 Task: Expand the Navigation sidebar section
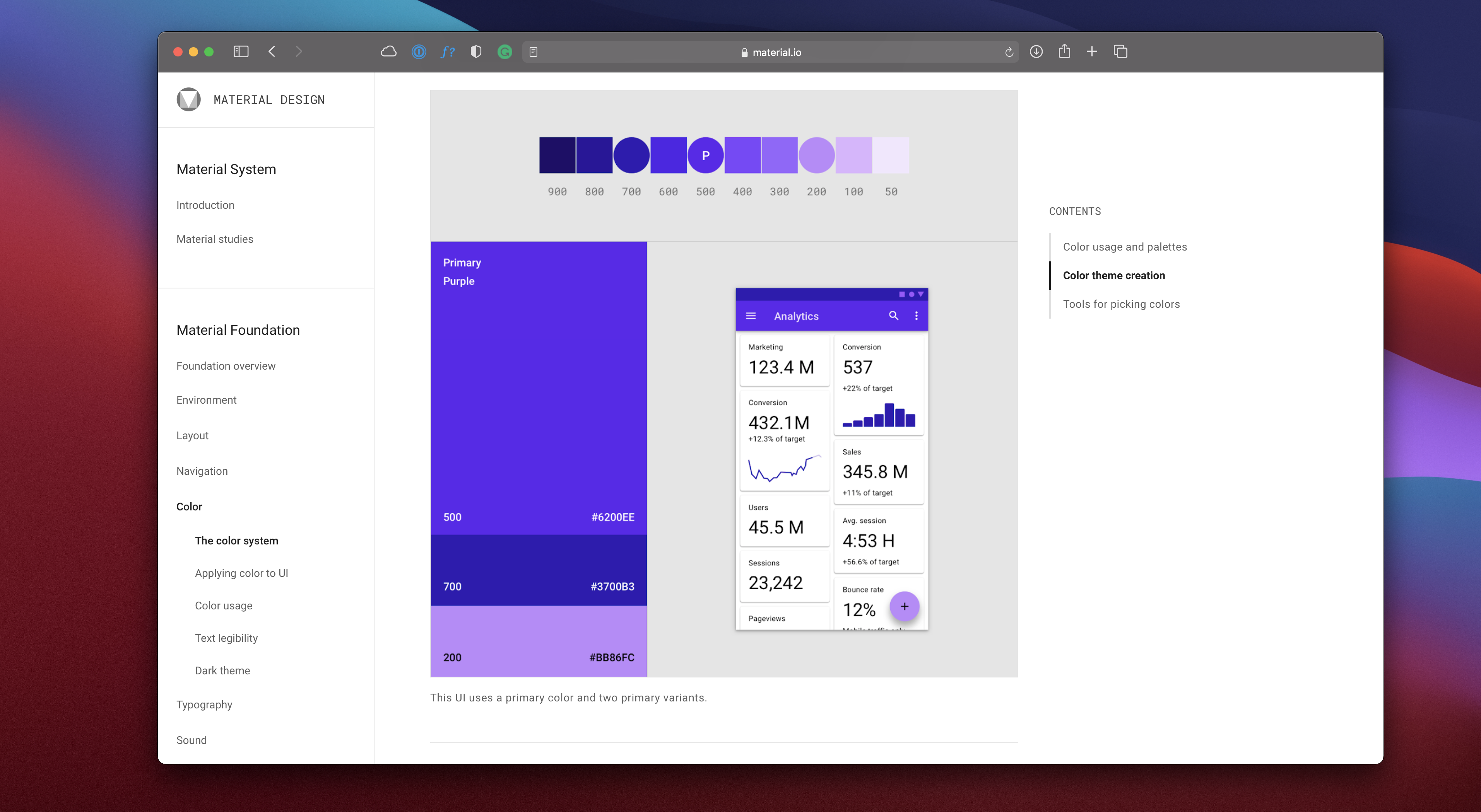tap(202, 471)
